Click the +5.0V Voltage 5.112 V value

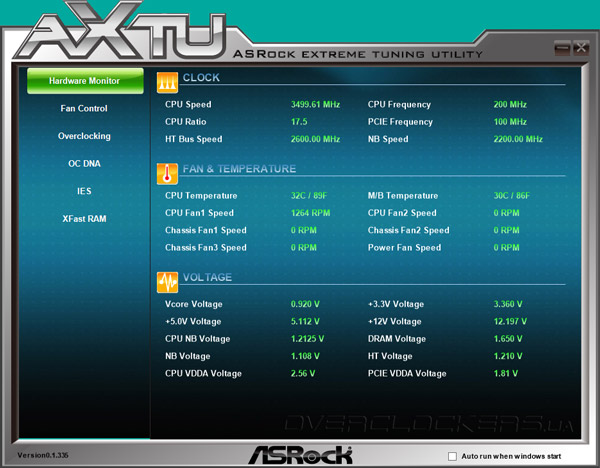[x=305, y=321]
